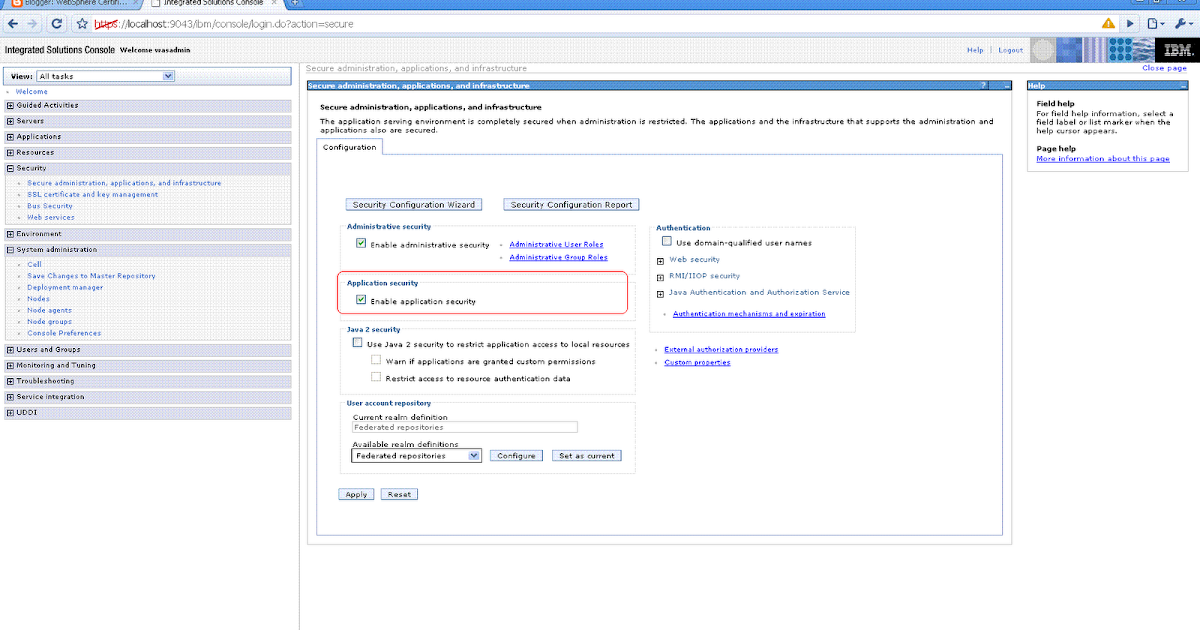Uncheck Enable application security
This screenshot has height=630, width=1200.
click(x=361, y=300)
